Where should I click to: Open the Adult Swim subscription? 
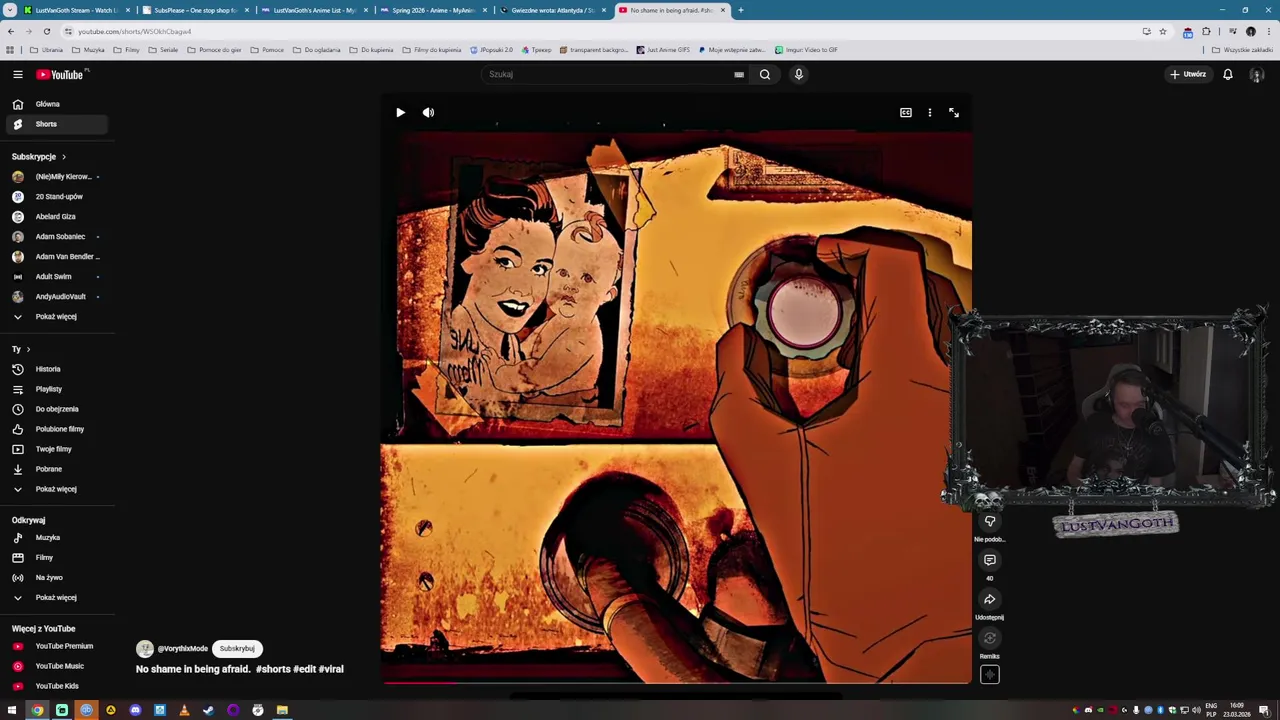(57, 277)
